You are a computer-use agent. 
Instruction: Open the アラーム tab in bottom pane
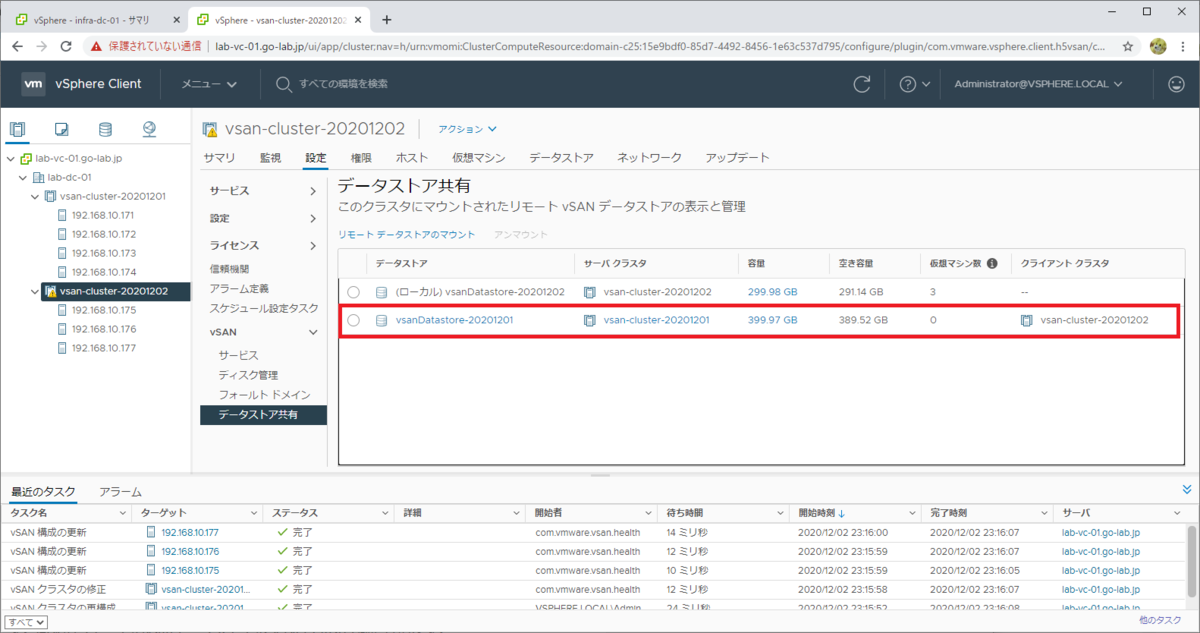[x=120, y=492]
